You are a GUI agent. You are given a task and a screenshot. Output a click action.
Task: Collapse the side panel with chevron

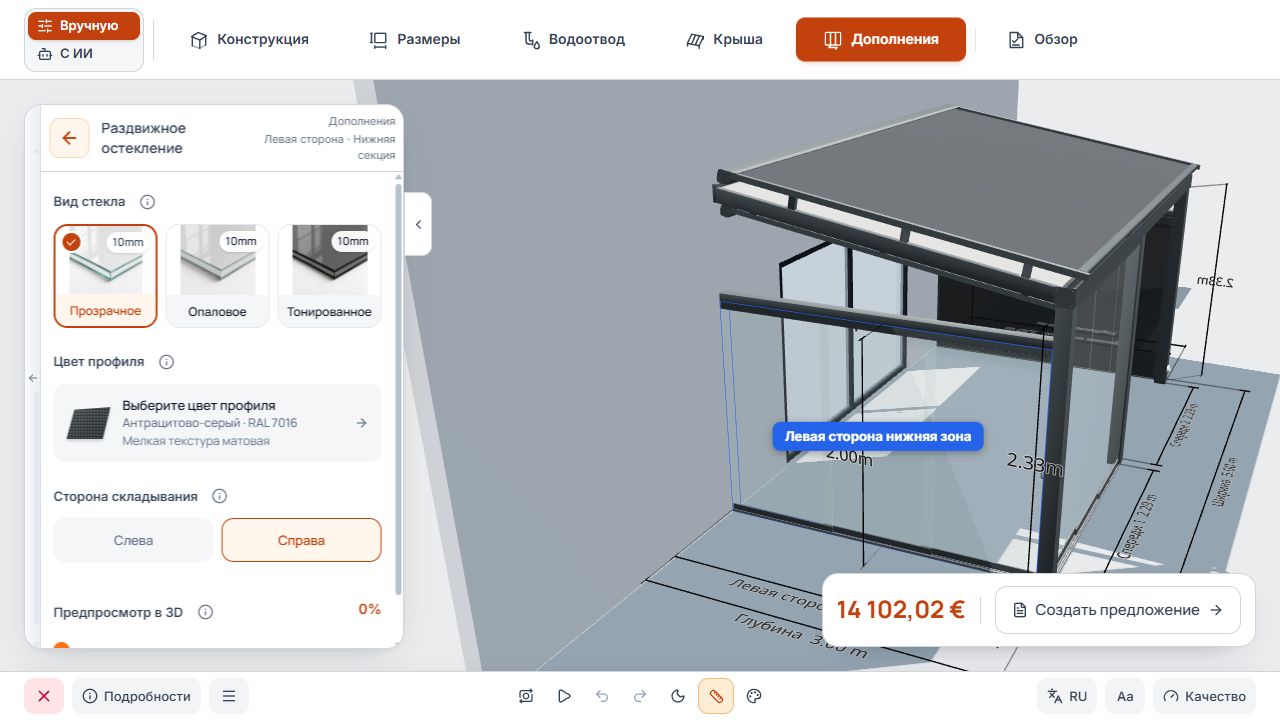click(x=418, y=224)
